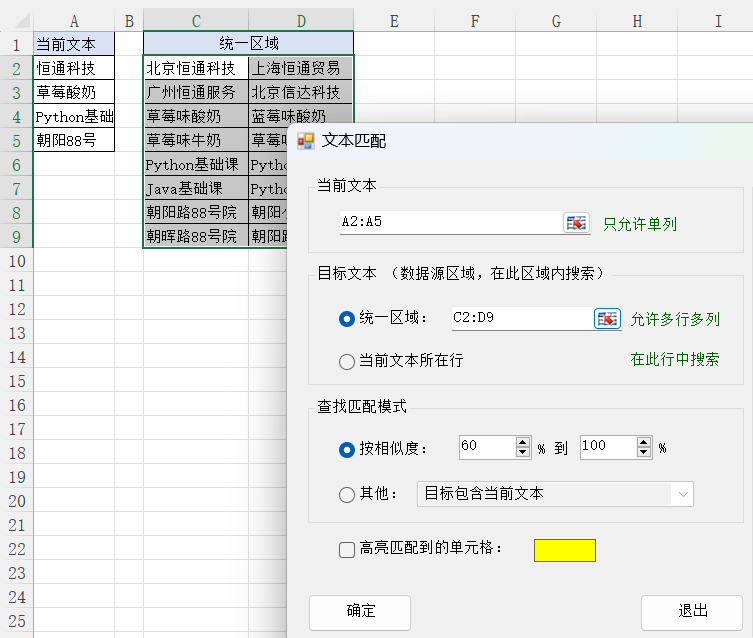This screenshot has width=753, height=638.
Task: Increase the minimum similarity 60 value
Action: pyautogui.click(x=522, y=442)
